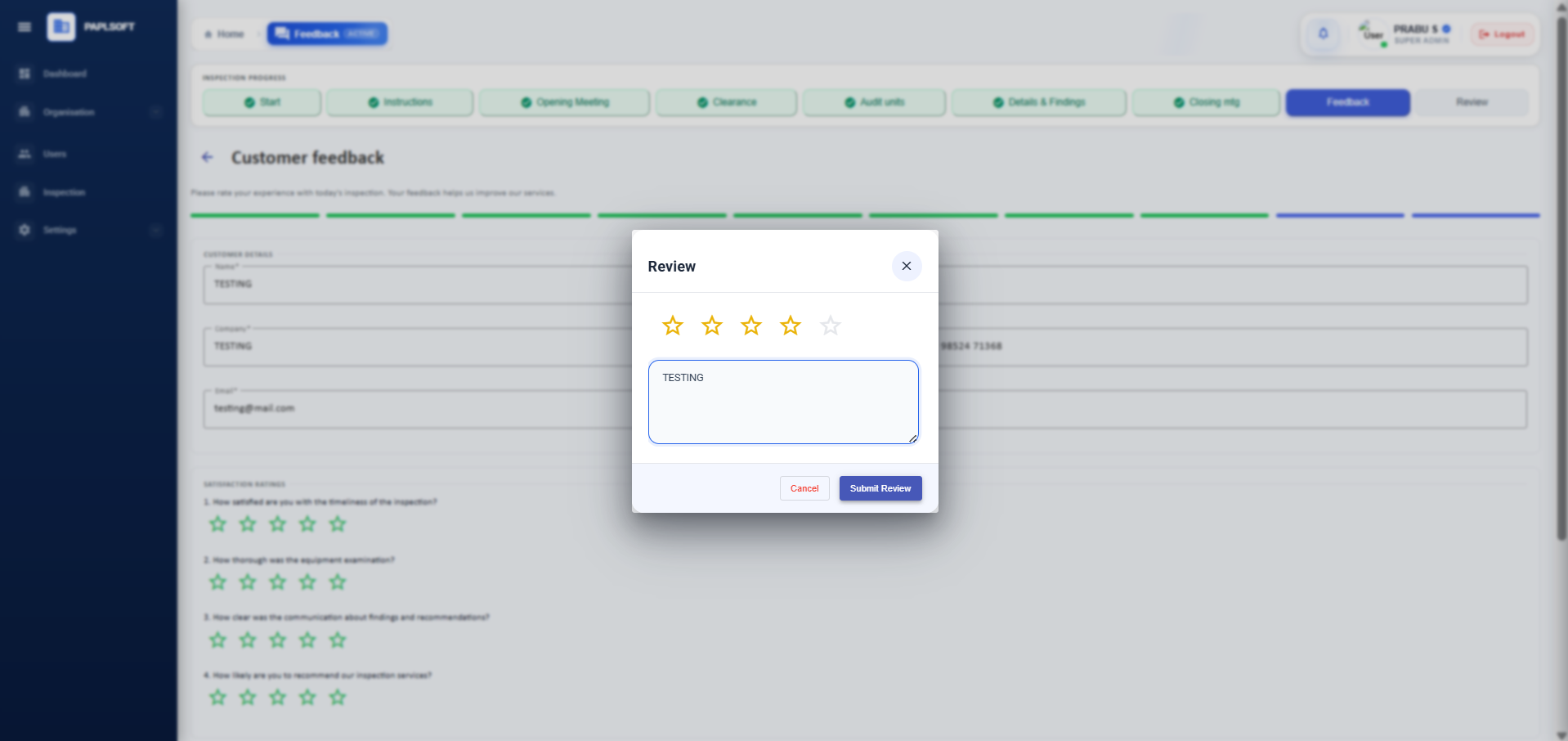
Task: Open Users in the sidebar
Action: pyautogui.click(x=55, y=154)
